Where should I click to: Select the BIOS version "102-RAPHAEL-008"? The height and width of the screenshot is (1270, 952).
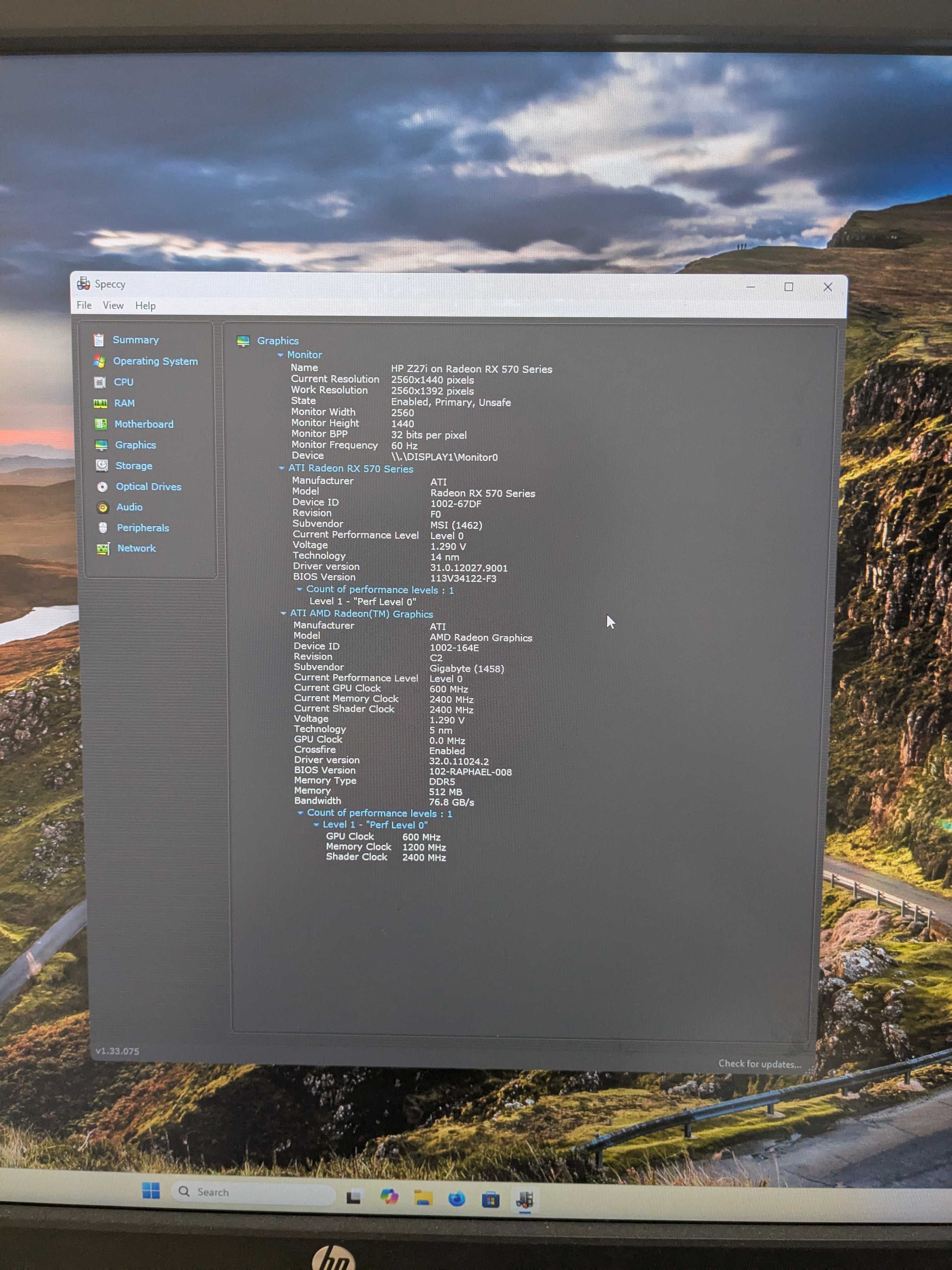click(471, 772)
